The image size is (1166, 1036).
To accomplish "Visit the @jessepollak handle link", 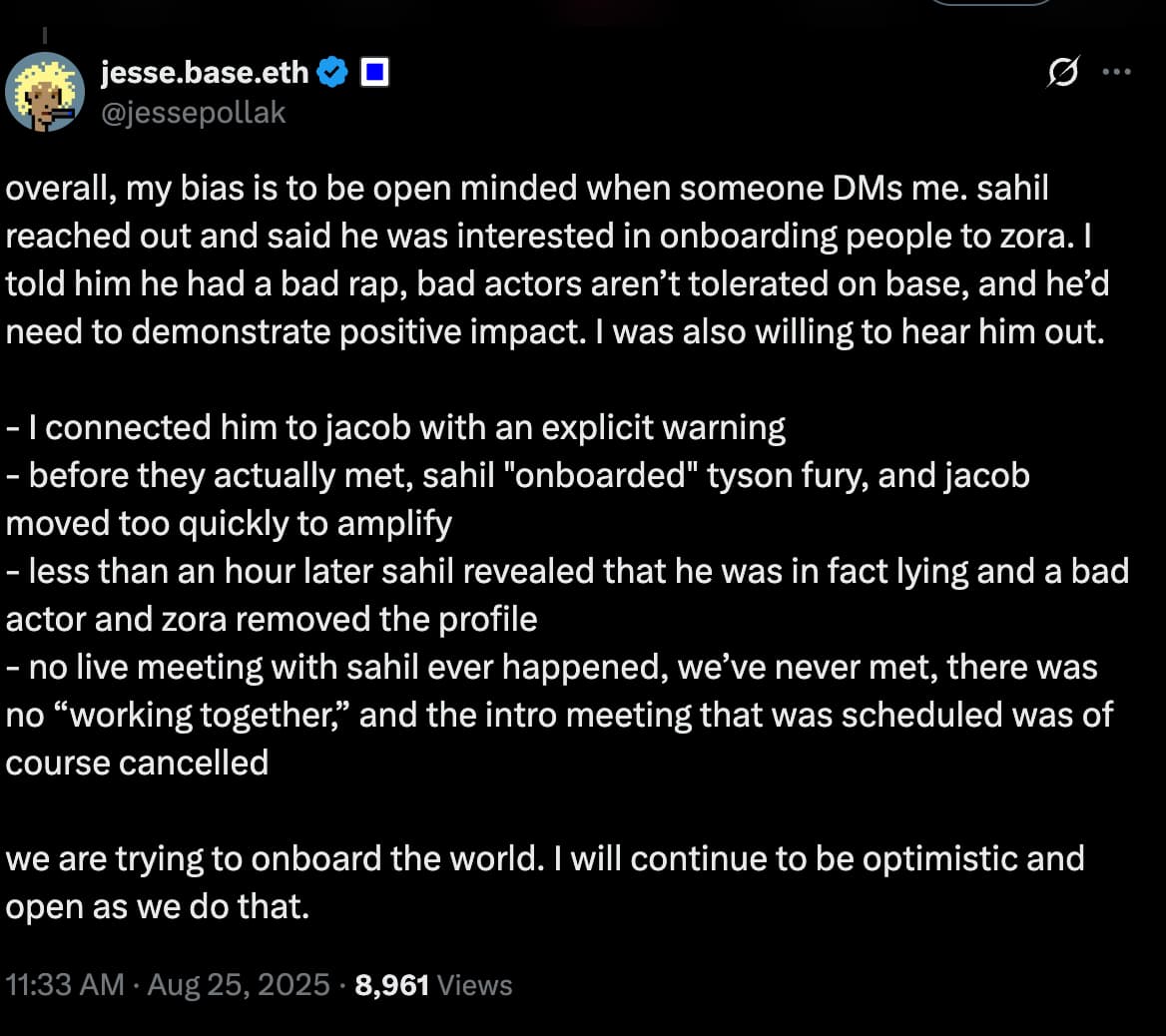I will [x=194, y=113].
